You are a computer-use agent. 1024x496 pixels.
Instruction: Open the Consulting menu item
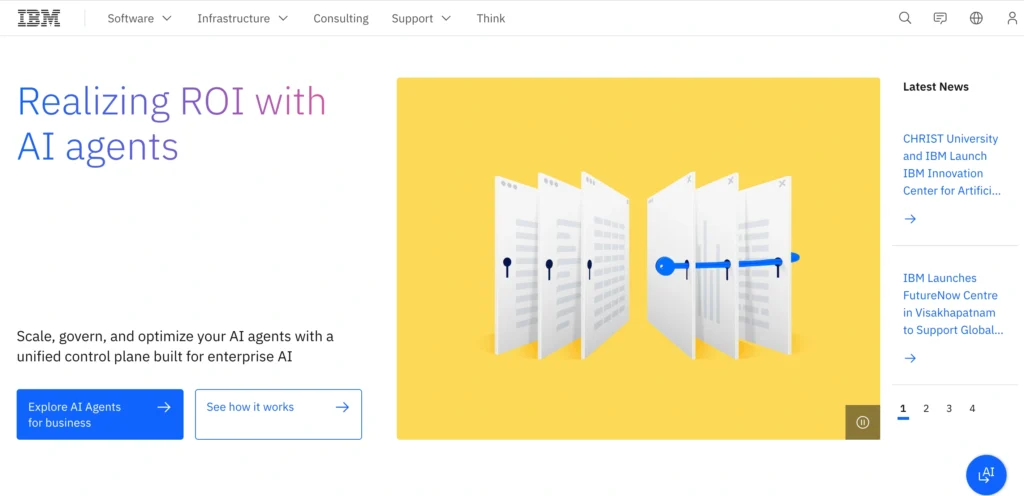point(341,18)
